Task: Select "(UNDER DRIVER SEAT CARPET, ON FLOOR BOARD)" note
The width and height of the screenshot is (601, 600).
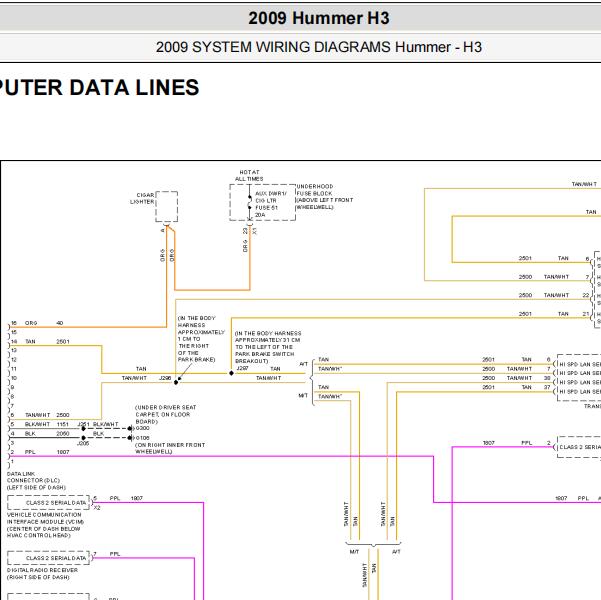Action: pyautogui.click(x=166, y=414)
